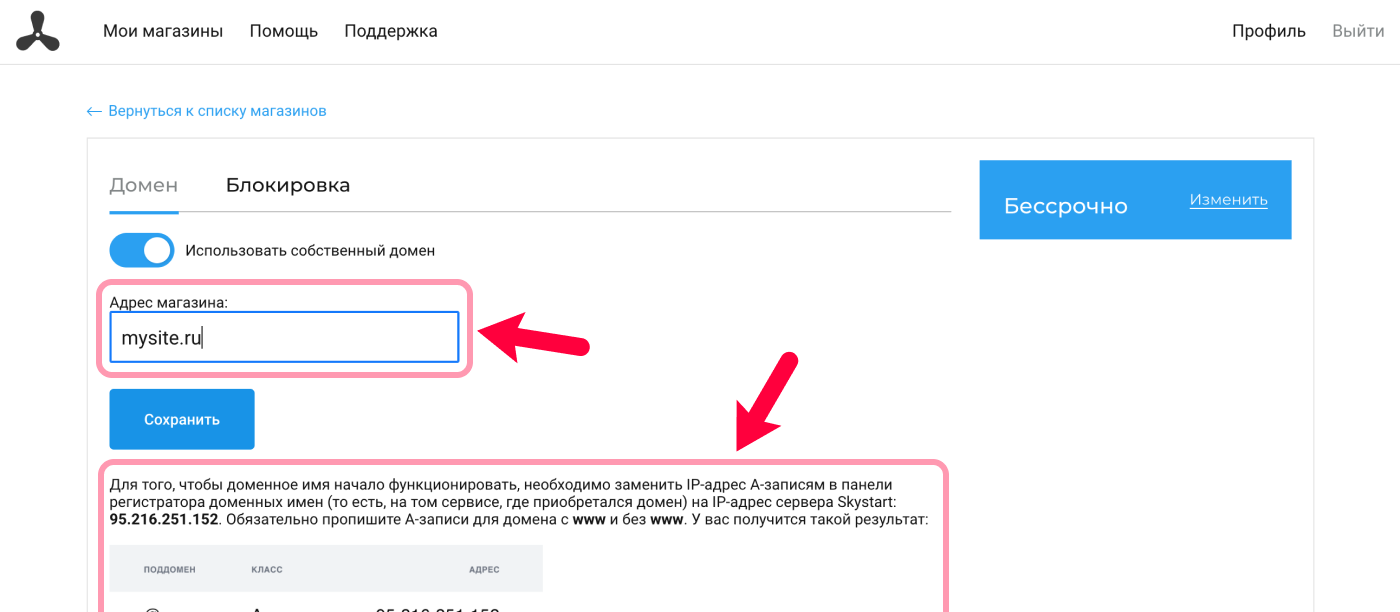Screen dimensions: 1400x612
Task: Save the domain with the "Сохранить" button
Action: click(x=182, y=419)
